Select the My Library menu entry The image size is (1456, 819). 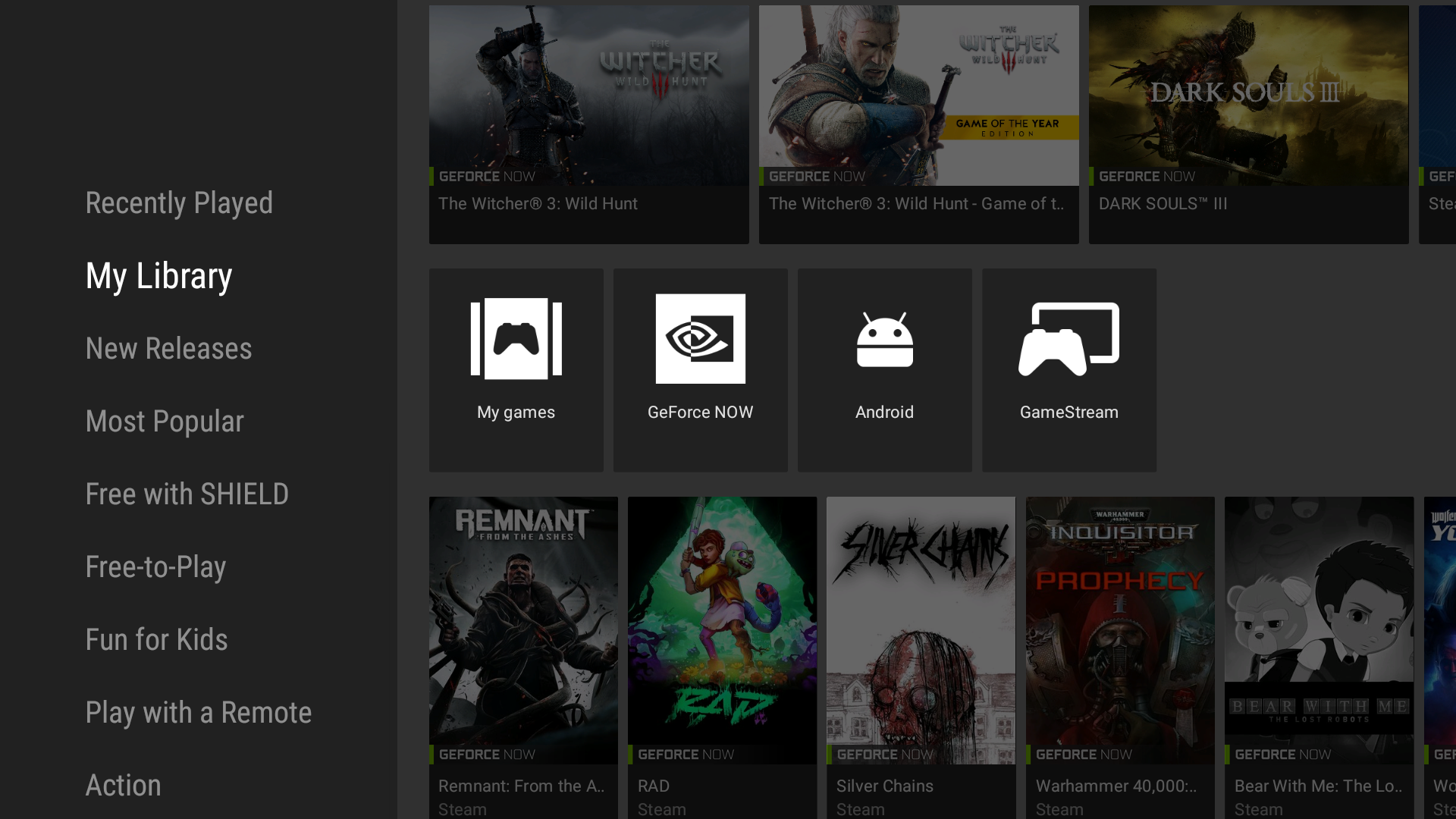tap(158, 276)
